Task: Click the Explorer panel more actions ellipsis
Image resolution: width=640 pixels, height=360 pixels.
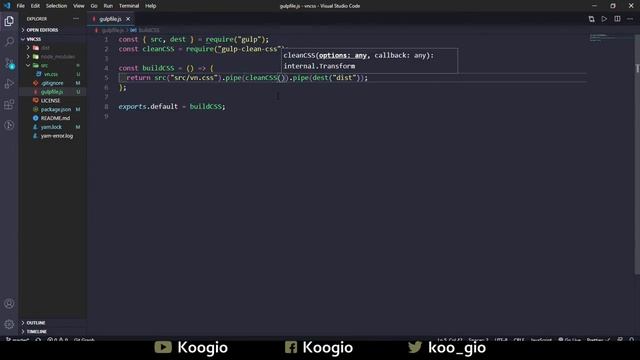Action: click(x=76, y=19)
